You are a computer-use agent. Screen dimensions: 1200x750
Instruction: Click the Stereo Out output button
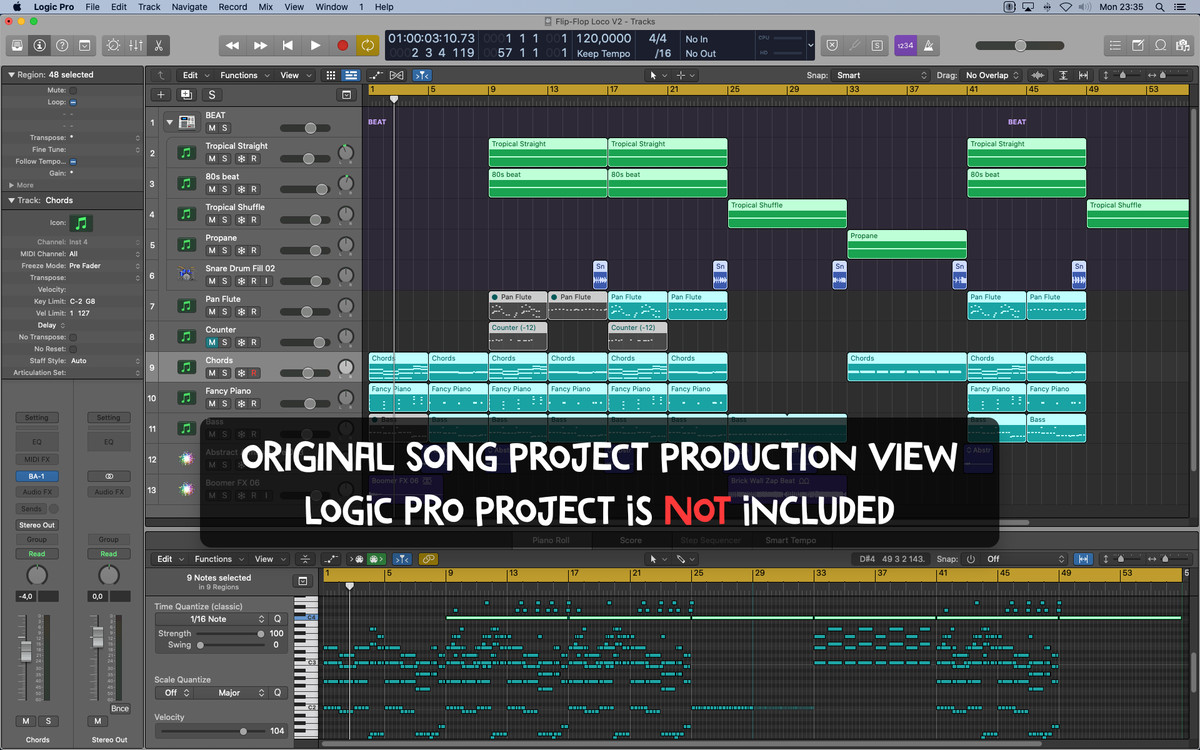click(x=37, y=525)
